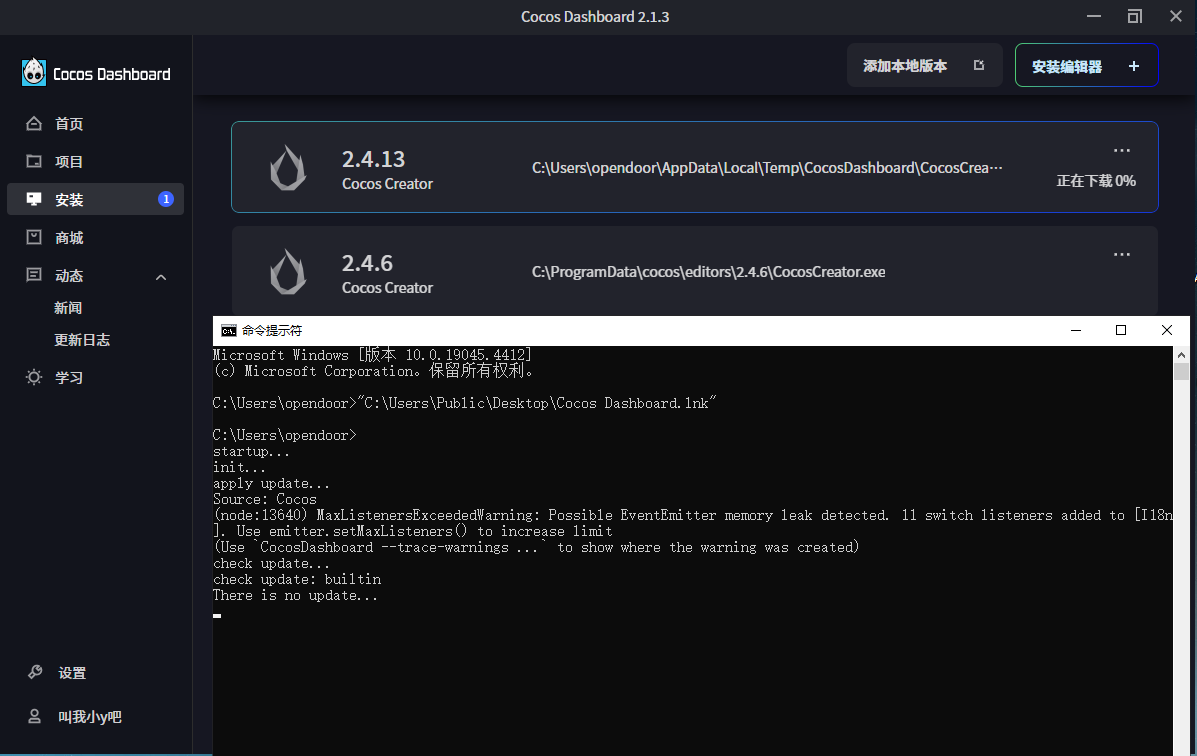Click the Cocos Dashboard logo icon
Image resolution: width=1197 pixels, height=756 pixels.
click(x=34, y=73)
